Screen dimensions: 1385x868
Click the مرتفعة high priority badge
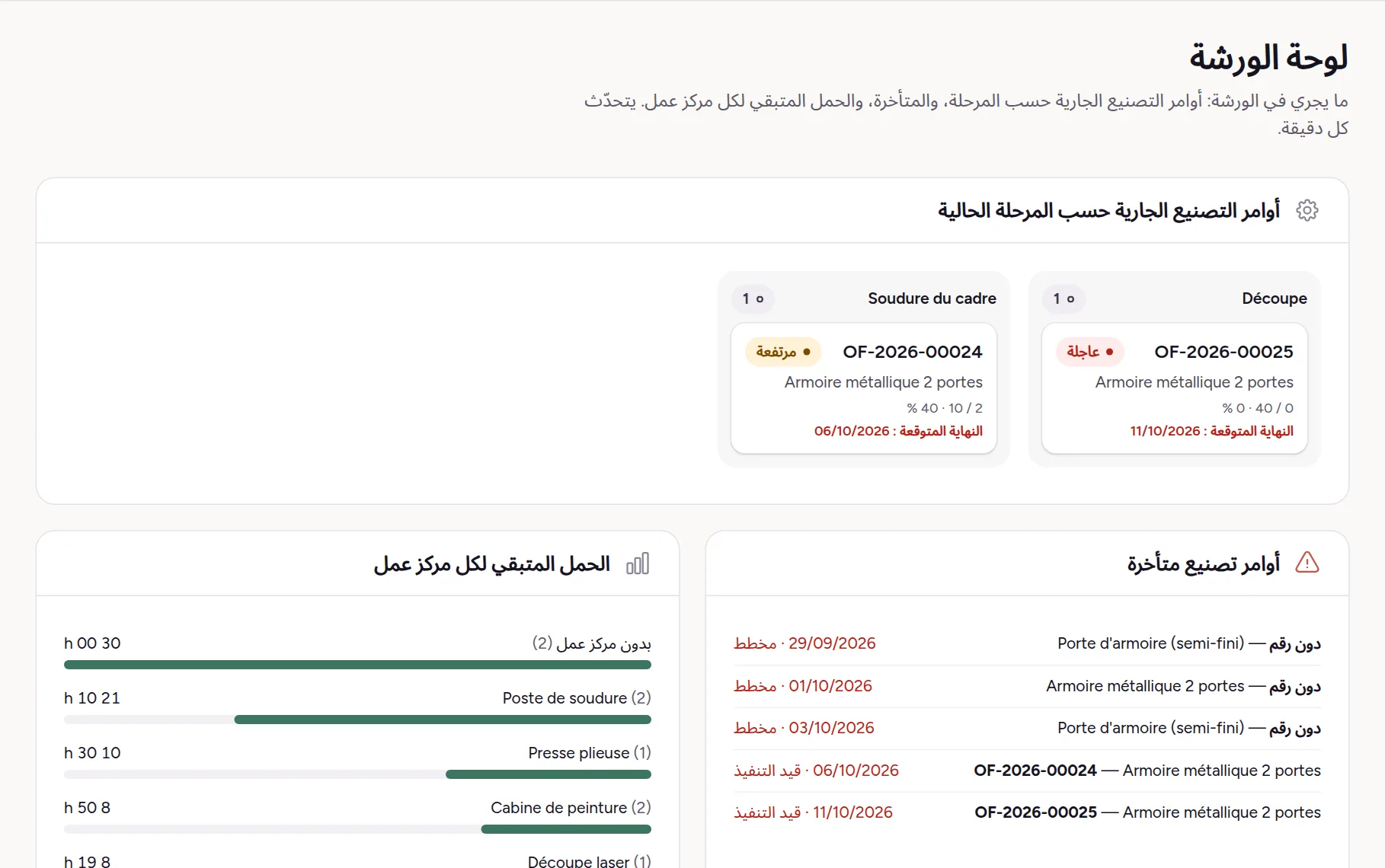pos(782,352)
